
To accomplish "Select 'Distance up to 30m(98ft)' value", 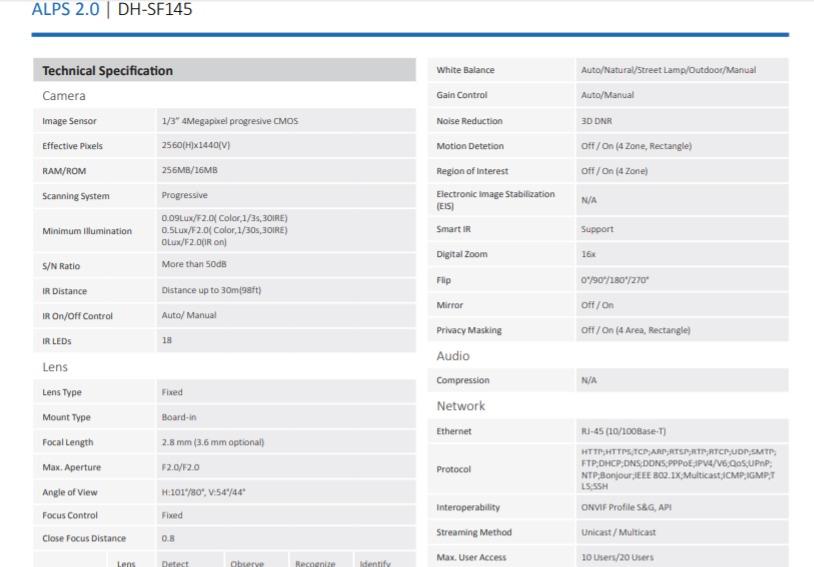I will [x=211, y=290].
